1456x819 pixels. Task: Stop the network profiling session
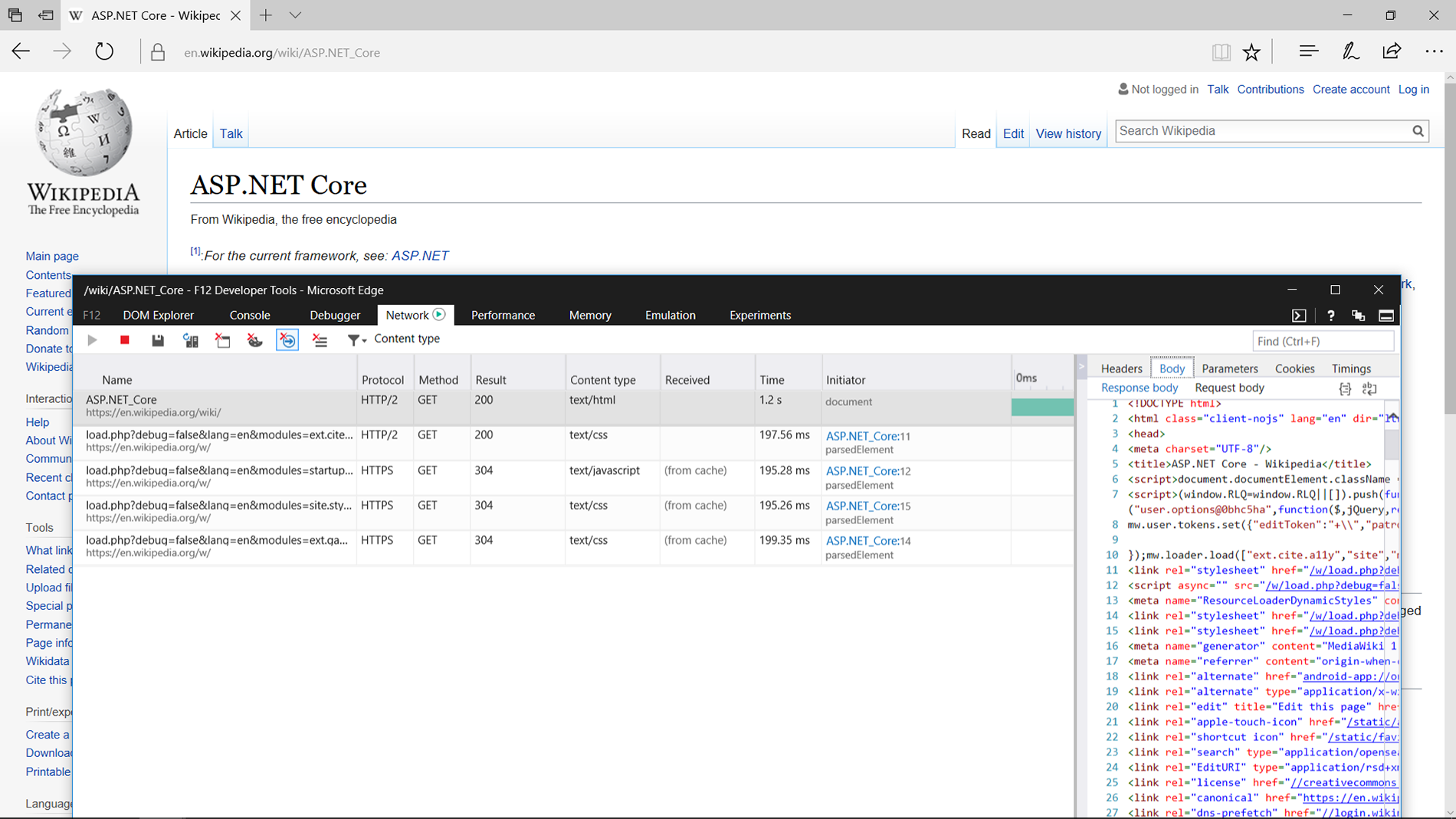tap(125, 340)
